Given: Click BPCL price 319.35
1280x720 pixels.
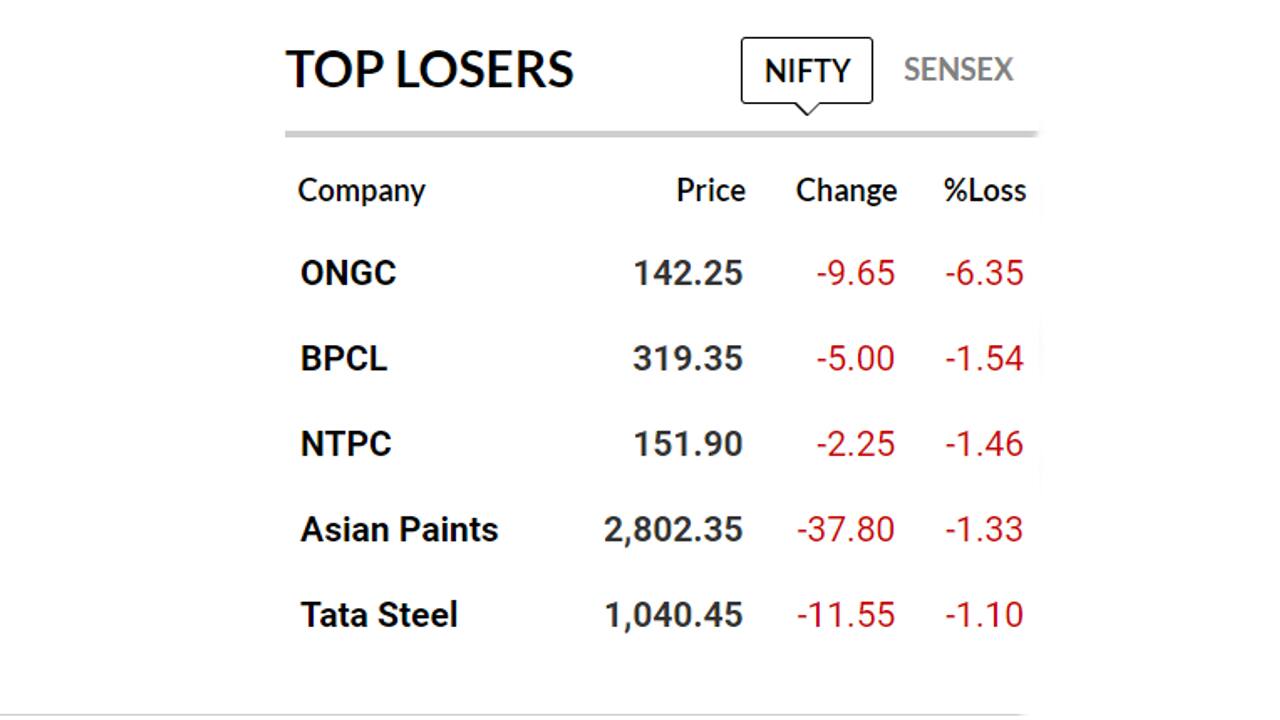Looking at the screenshot, I should (x=688, y=359).
